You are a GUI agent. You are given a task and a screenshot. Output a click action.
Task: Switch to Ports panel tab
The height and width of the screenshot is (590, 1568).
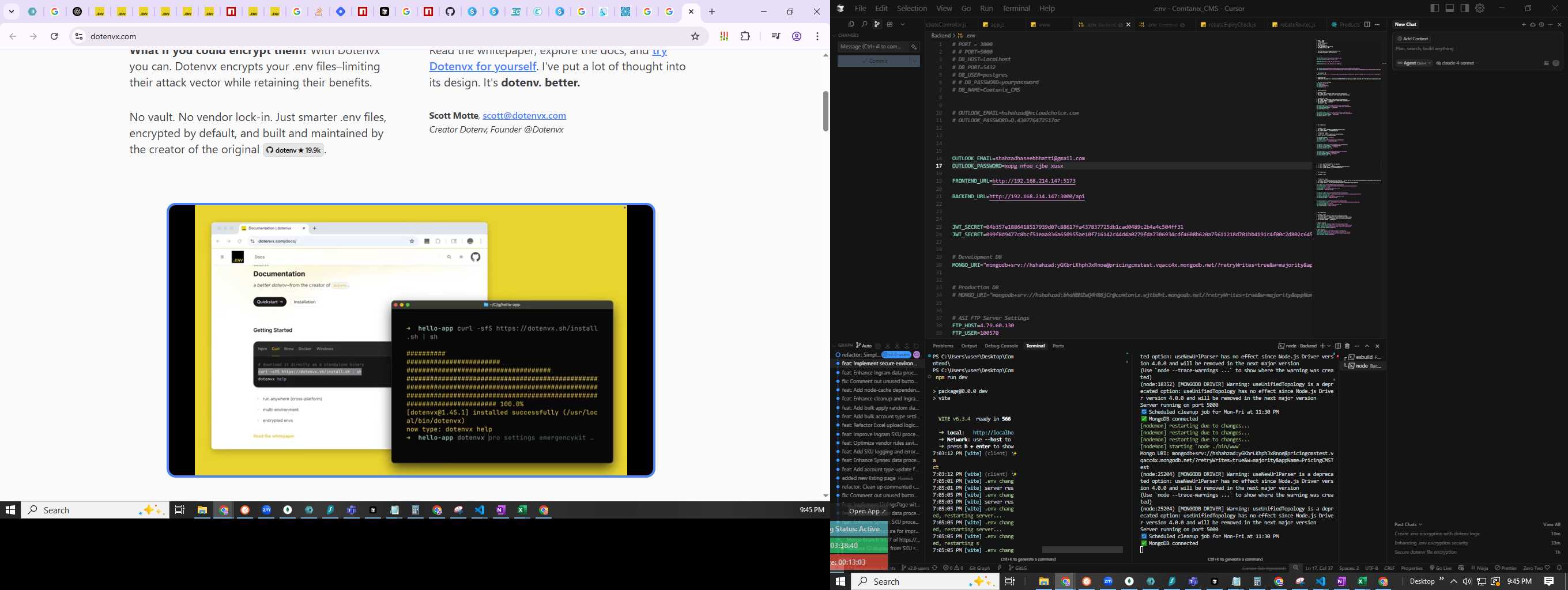click(x=1058, y=346)
